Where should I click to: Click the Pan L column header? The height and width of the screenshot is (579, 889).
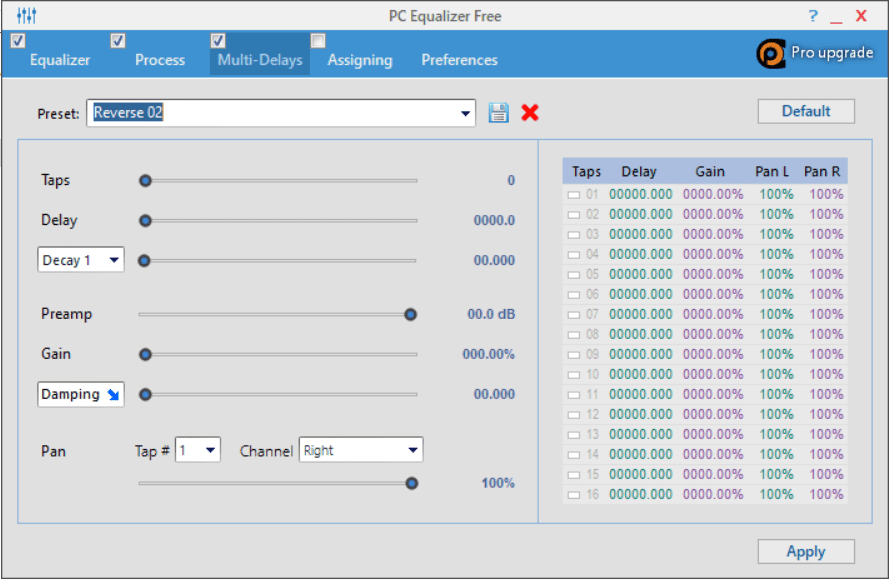click(x=772, y=172)
